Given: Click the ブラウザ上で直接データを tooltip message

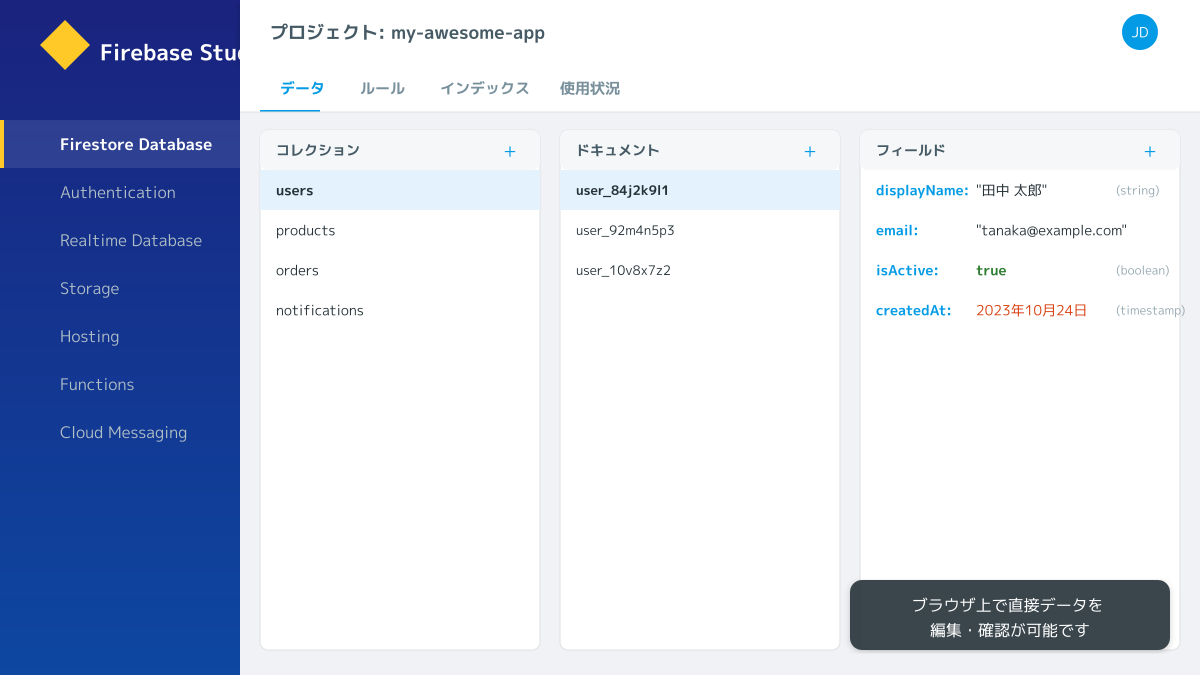Looking at the screenshot, I should [1010, 615].
